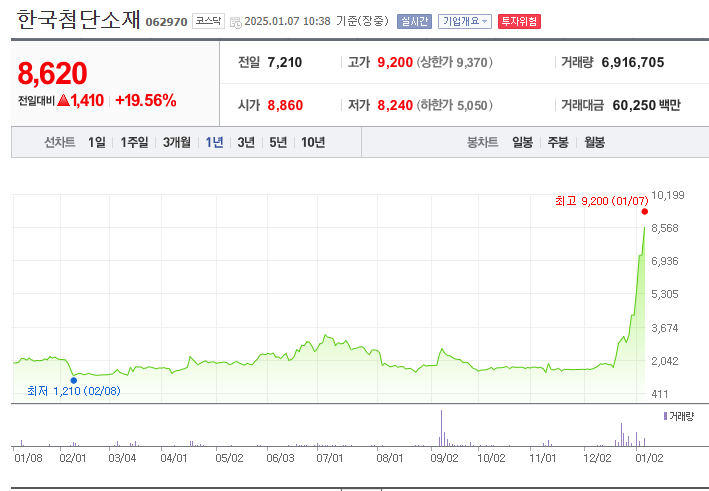709x491 pixels.
Task: Switch to 주봉 candlestick chart
Action: click(x=558, y=142)
